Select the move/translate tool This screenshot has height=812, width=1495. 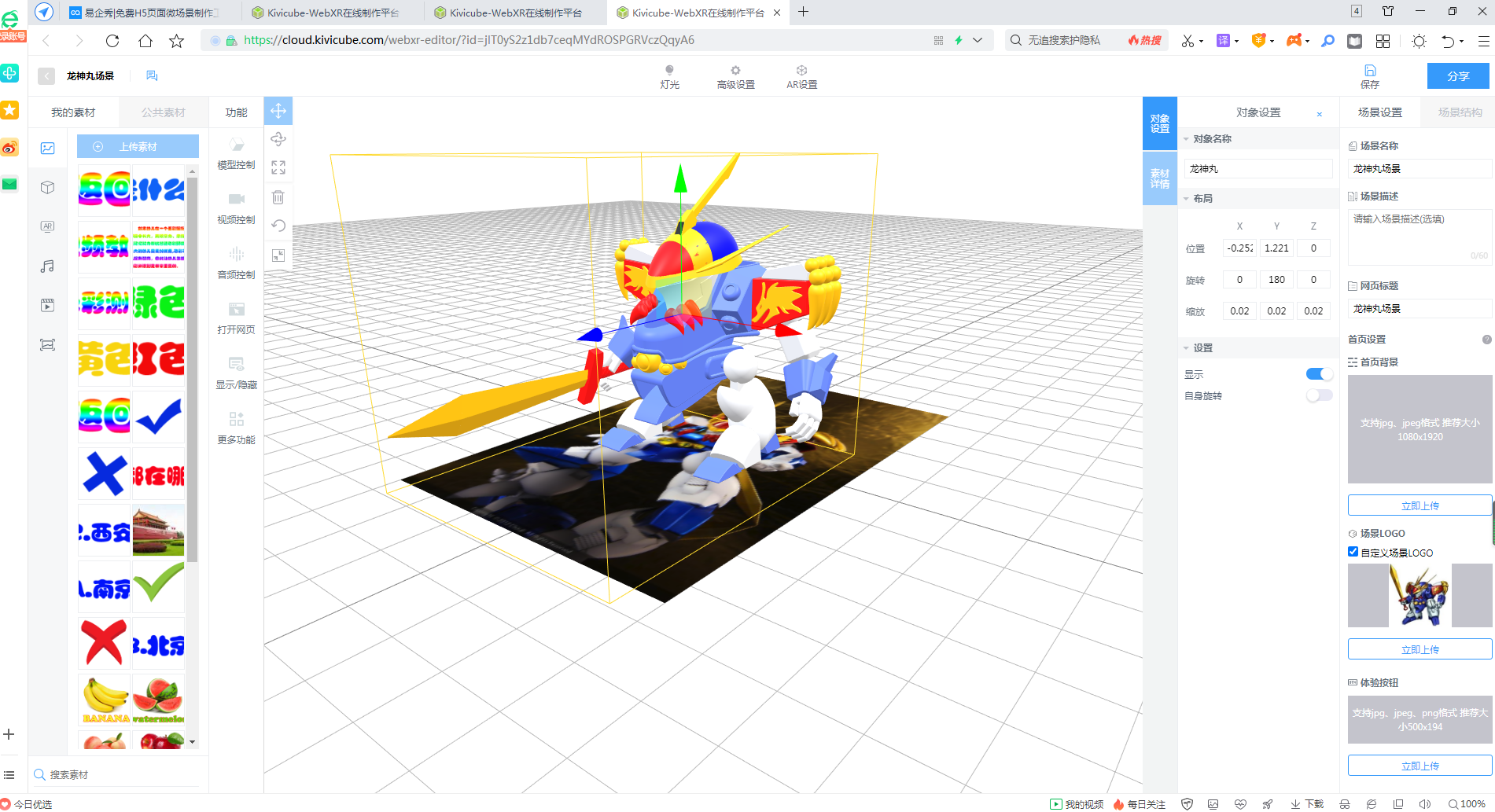coord(278,111)
